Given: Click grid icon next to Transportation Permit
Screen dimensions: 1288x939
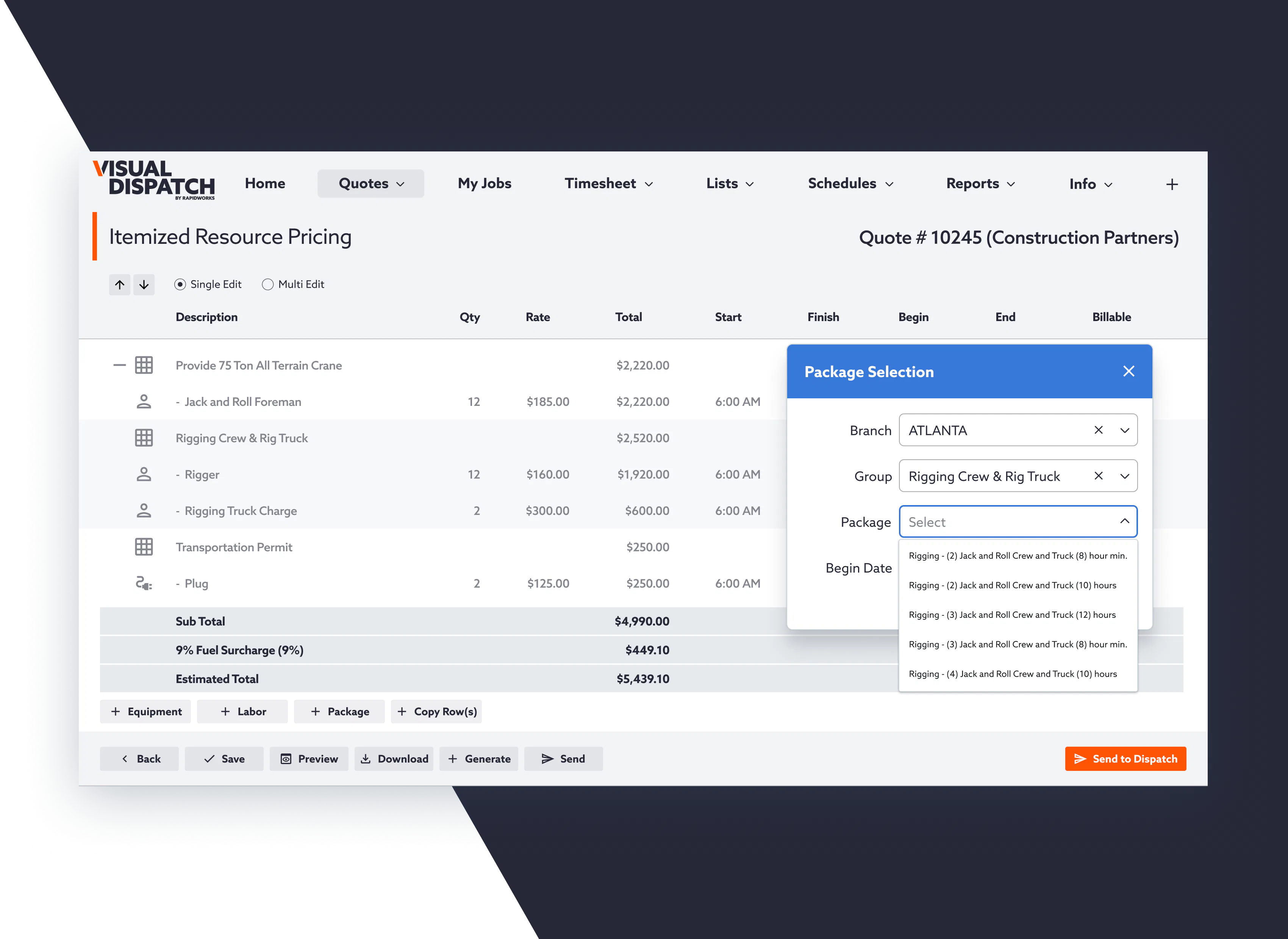Looking at the screenshot, I should tap(144, 547).
